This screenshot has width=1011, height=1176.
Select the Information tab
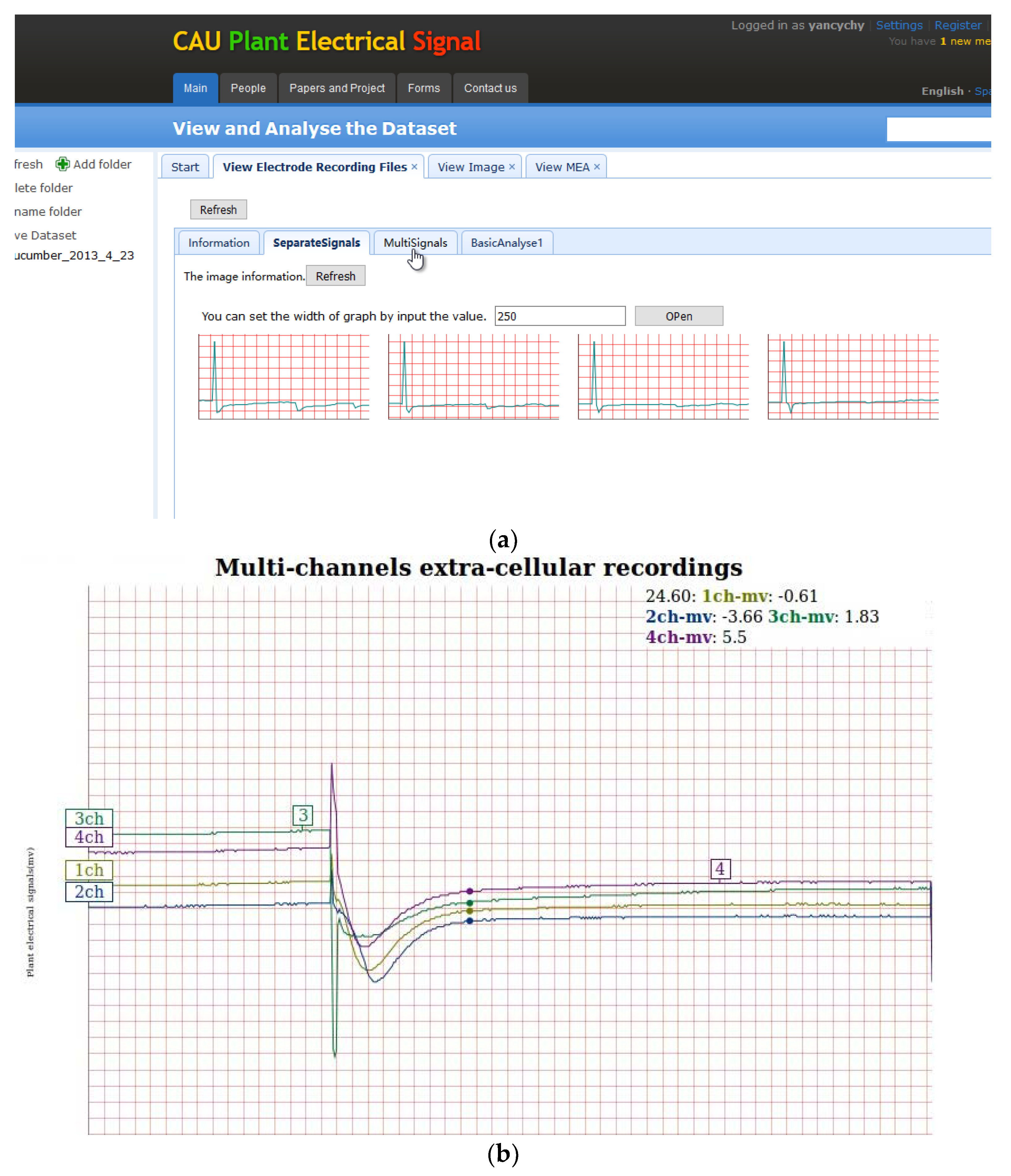[220, 243]
